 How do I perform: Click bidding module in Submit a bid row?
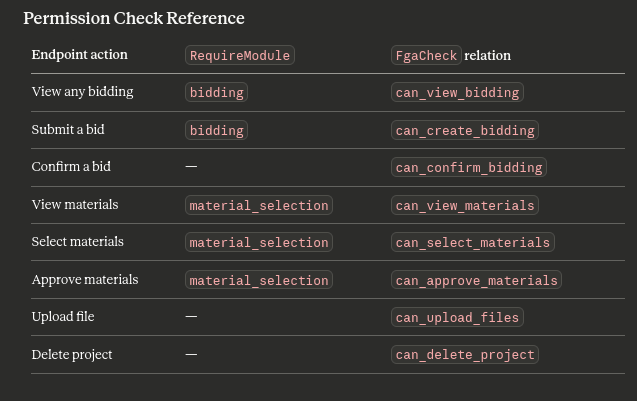click(217, 130)
